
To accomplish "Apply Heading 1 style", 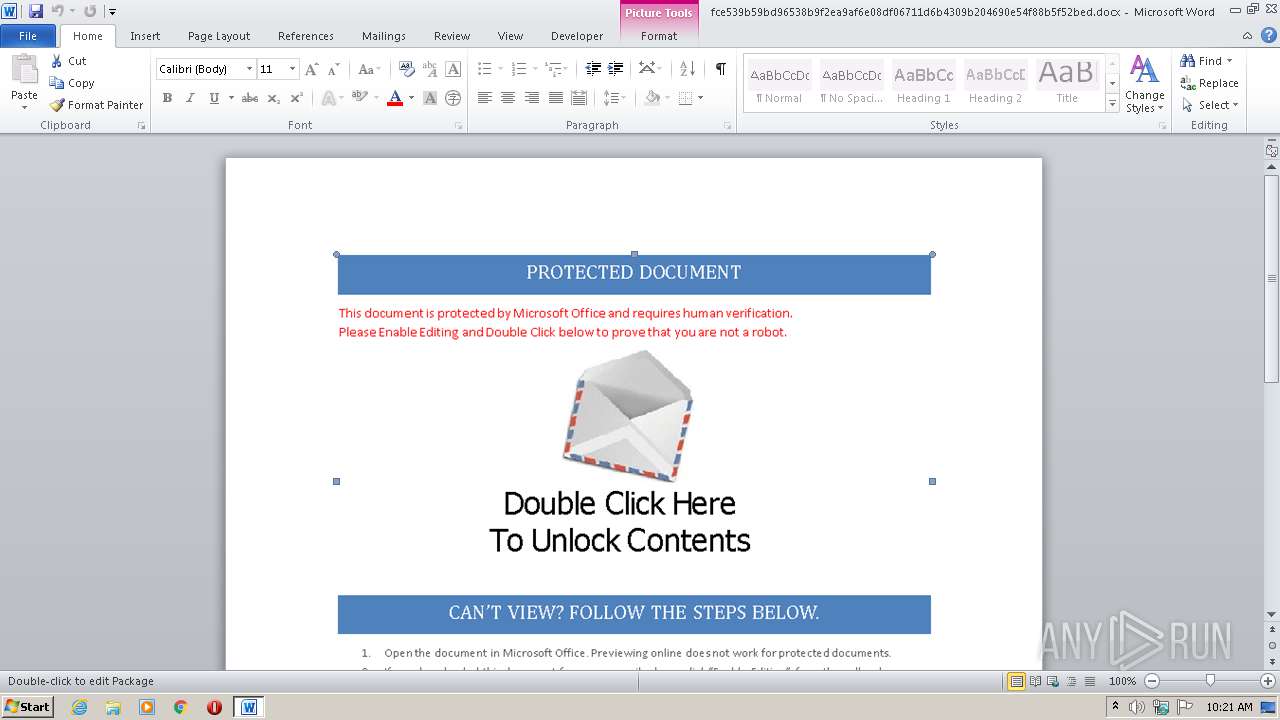I will pyautogui.click(x=923, y=83).
